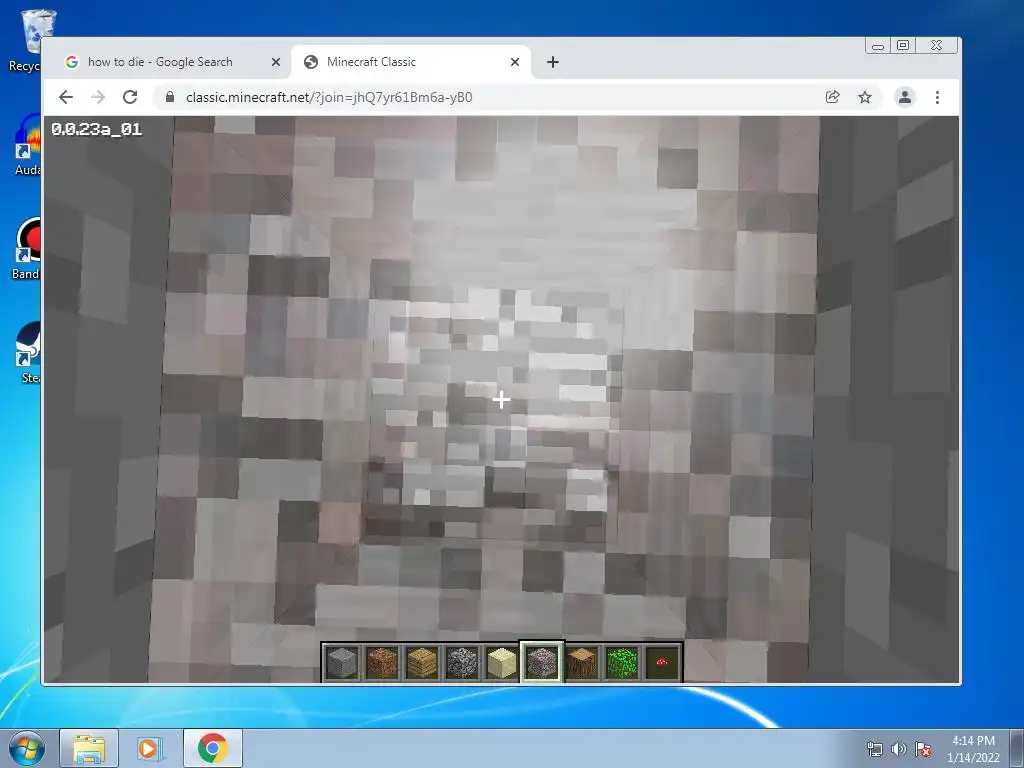Open the Chrome profile menu
Viewport: 1024px width, 768px height.
click(904, 97)
